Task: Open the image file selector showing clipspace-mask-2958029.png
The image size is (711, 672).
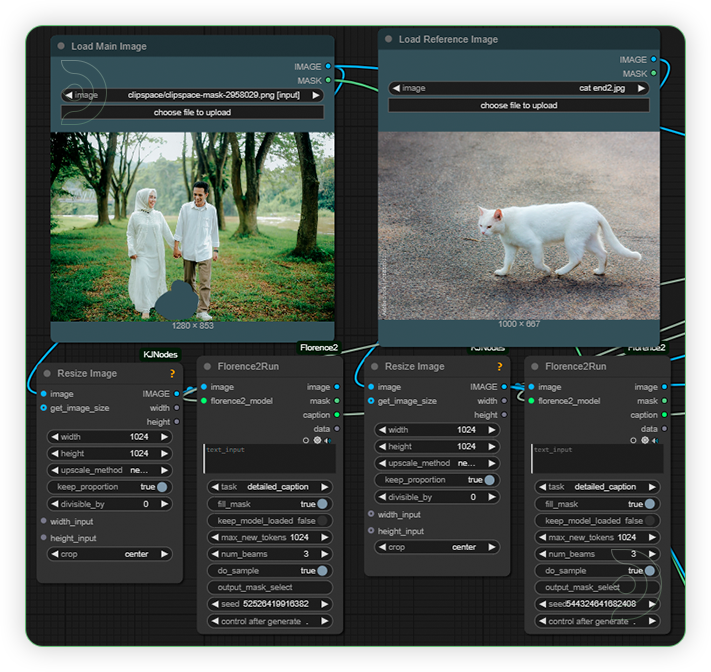Action: pyautogui.click(x=192, y=95)
